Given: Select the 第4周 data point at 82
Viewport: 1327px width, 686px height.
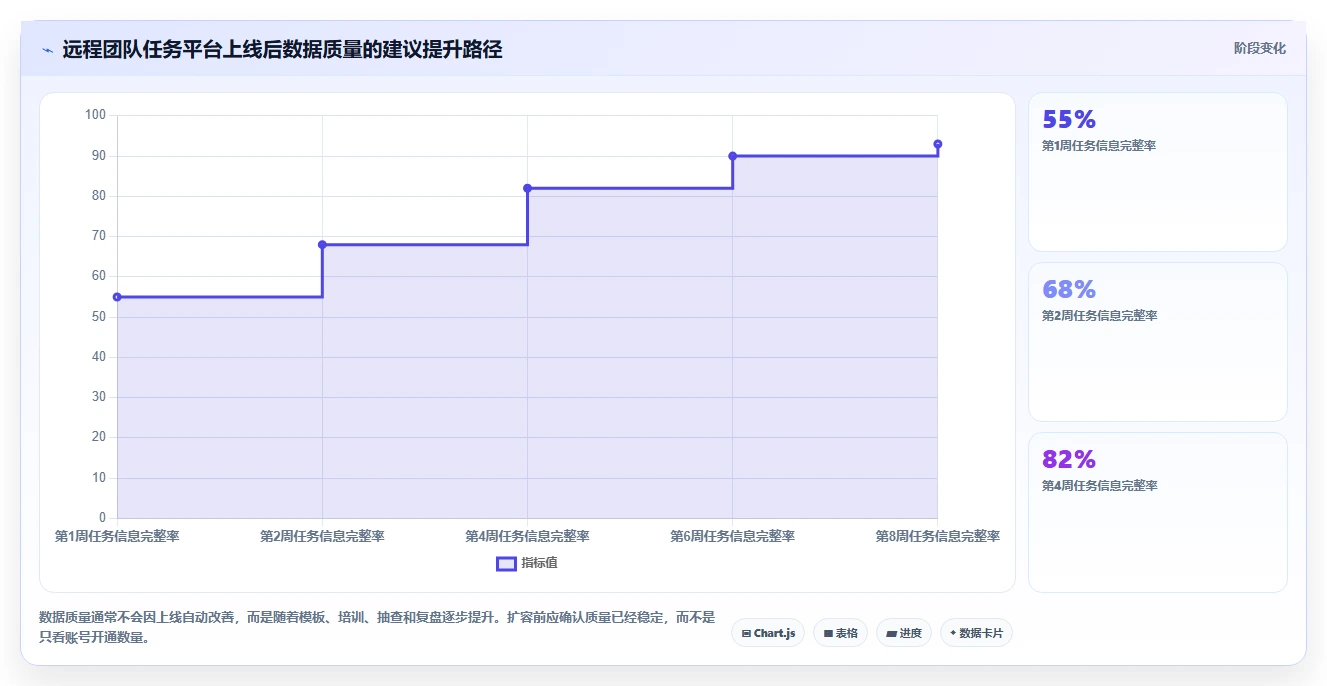Looking at the screenshot, I should [527, 188].
